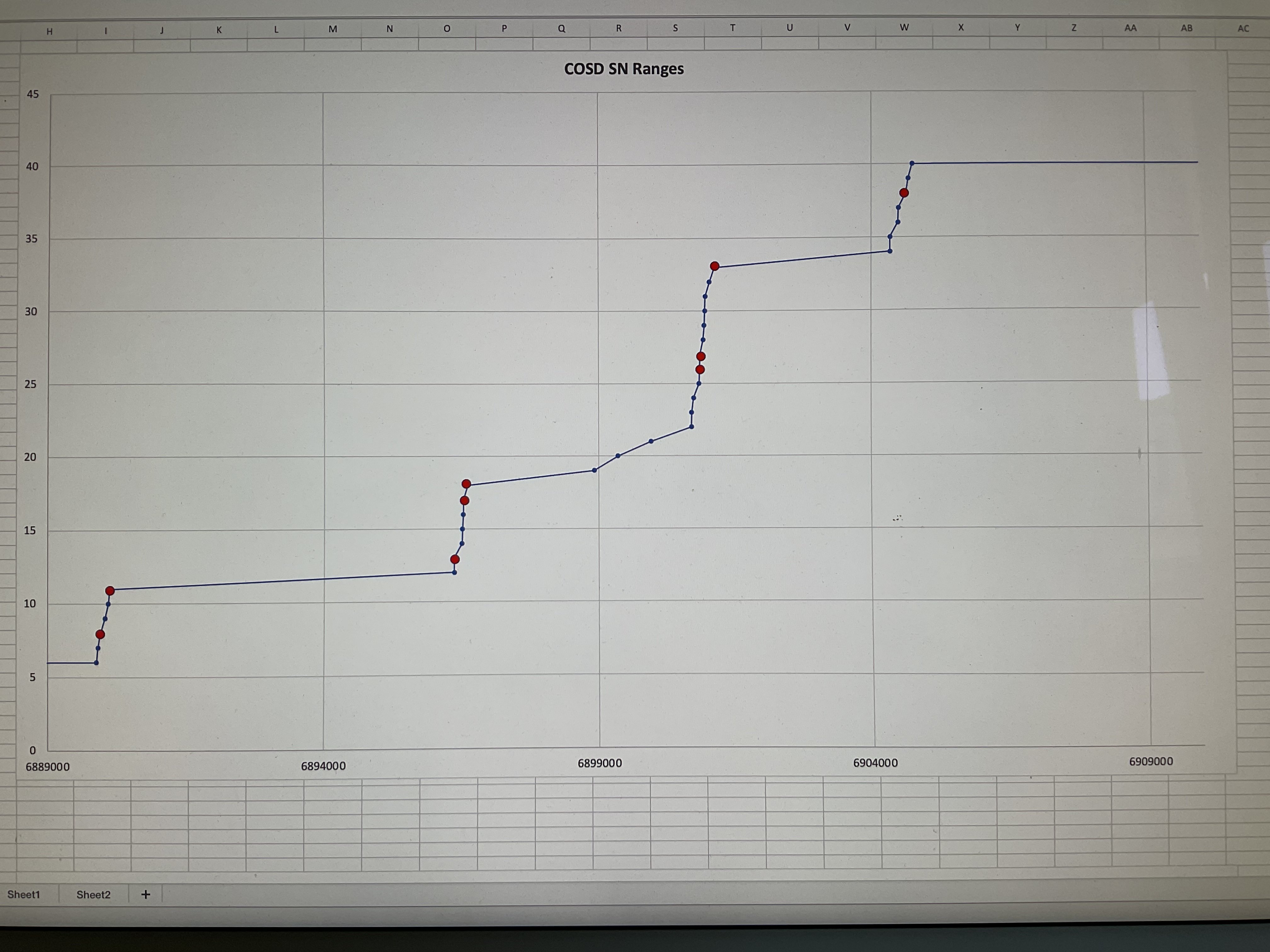Select column header M

pyautogui.click(x=332, y=29)
